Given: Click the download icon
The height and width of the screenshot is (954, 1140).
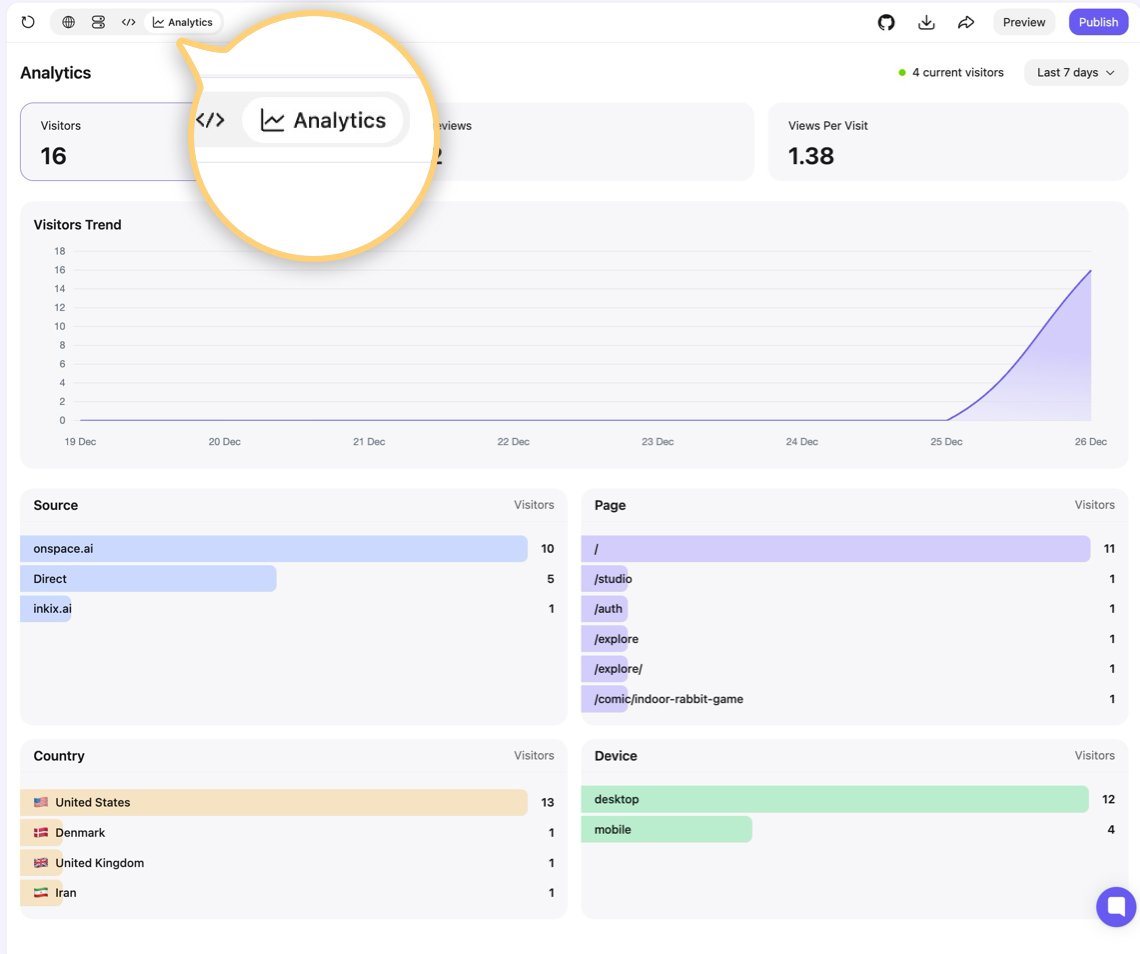Looking at the screenshot, I should (x=926, y=22).
